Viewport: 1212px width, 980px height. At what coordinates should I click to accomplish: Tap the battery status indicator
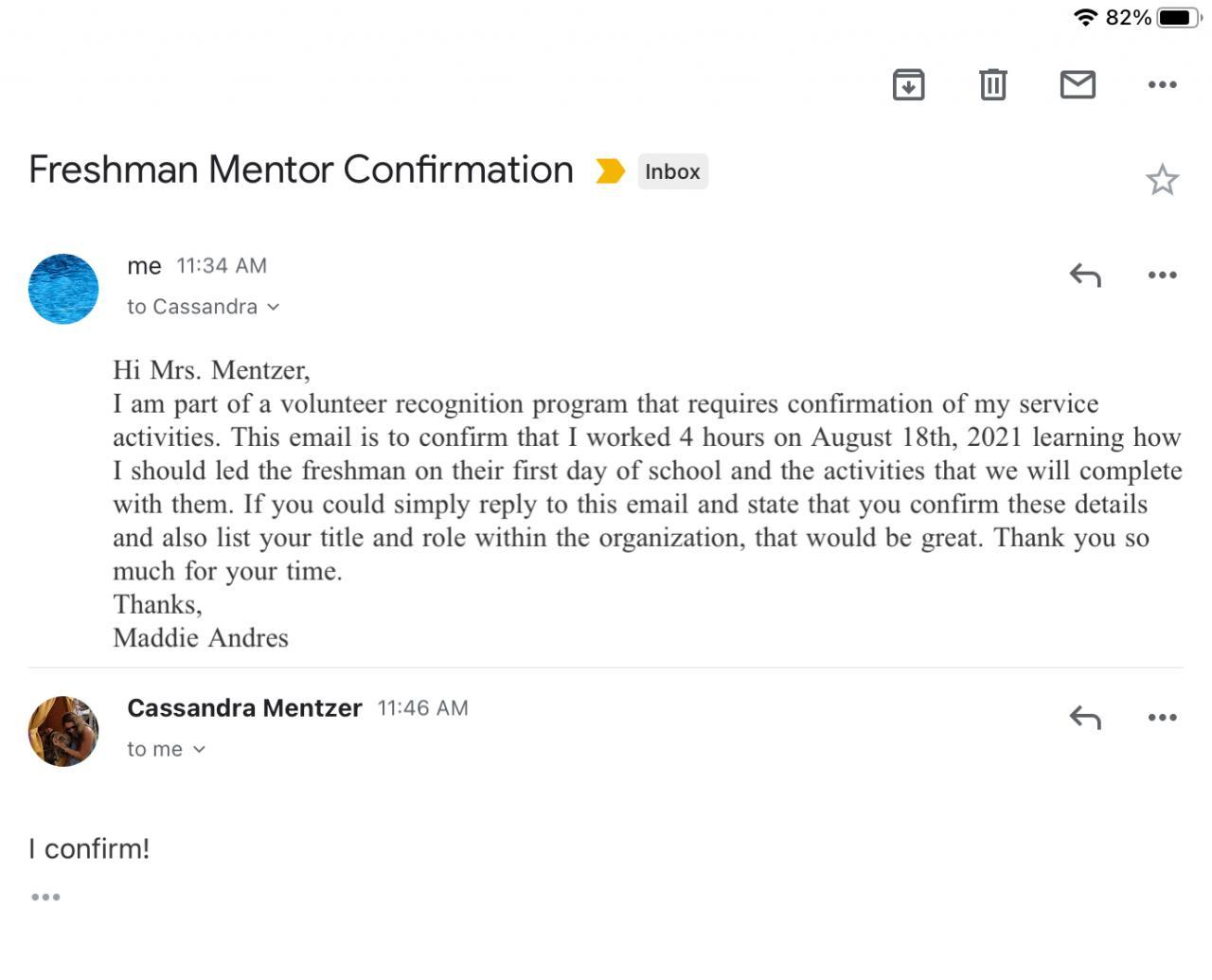pos(1178,17)
